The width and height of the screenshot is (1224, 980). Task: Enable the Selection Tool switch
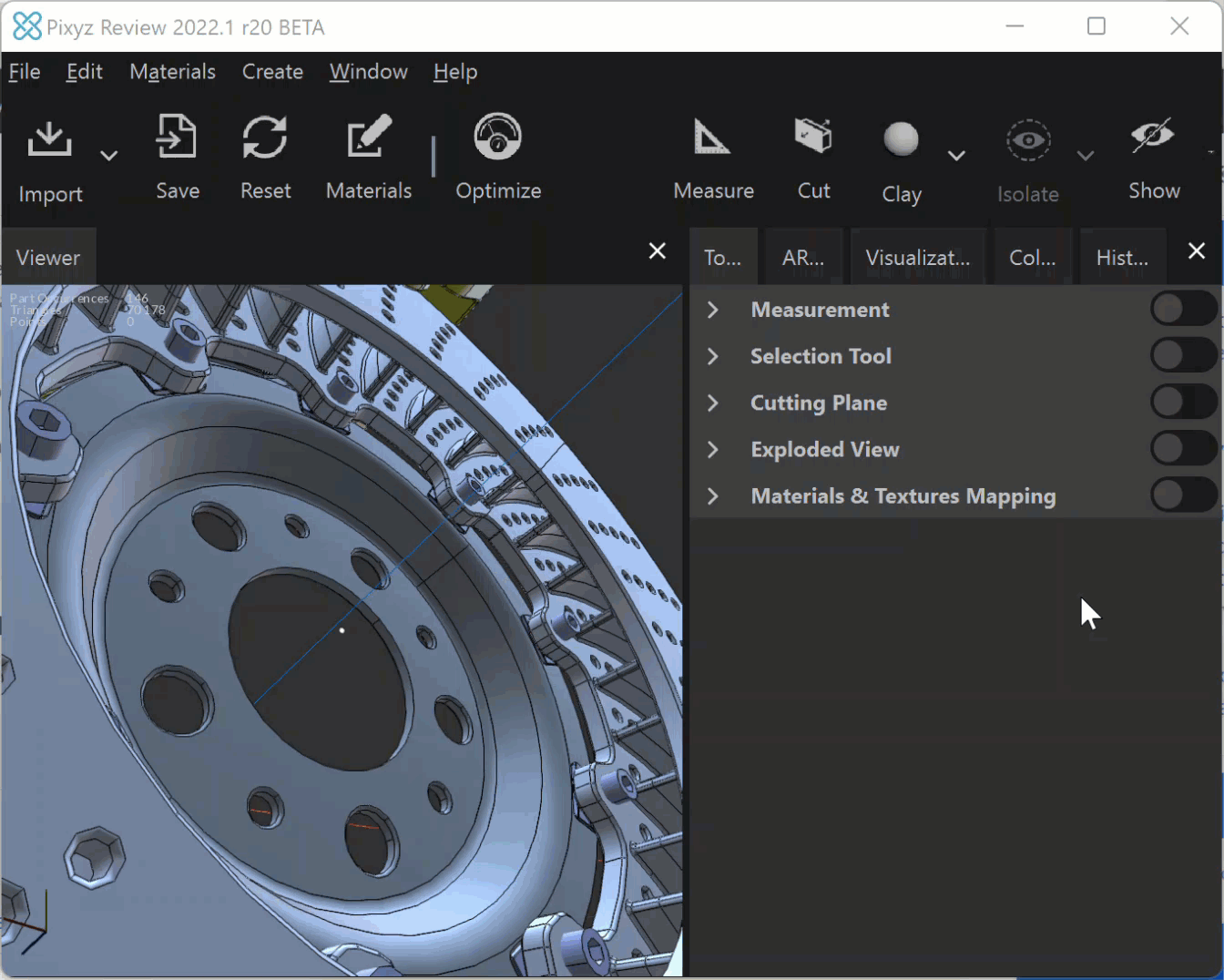click(x=1183, y=355)
